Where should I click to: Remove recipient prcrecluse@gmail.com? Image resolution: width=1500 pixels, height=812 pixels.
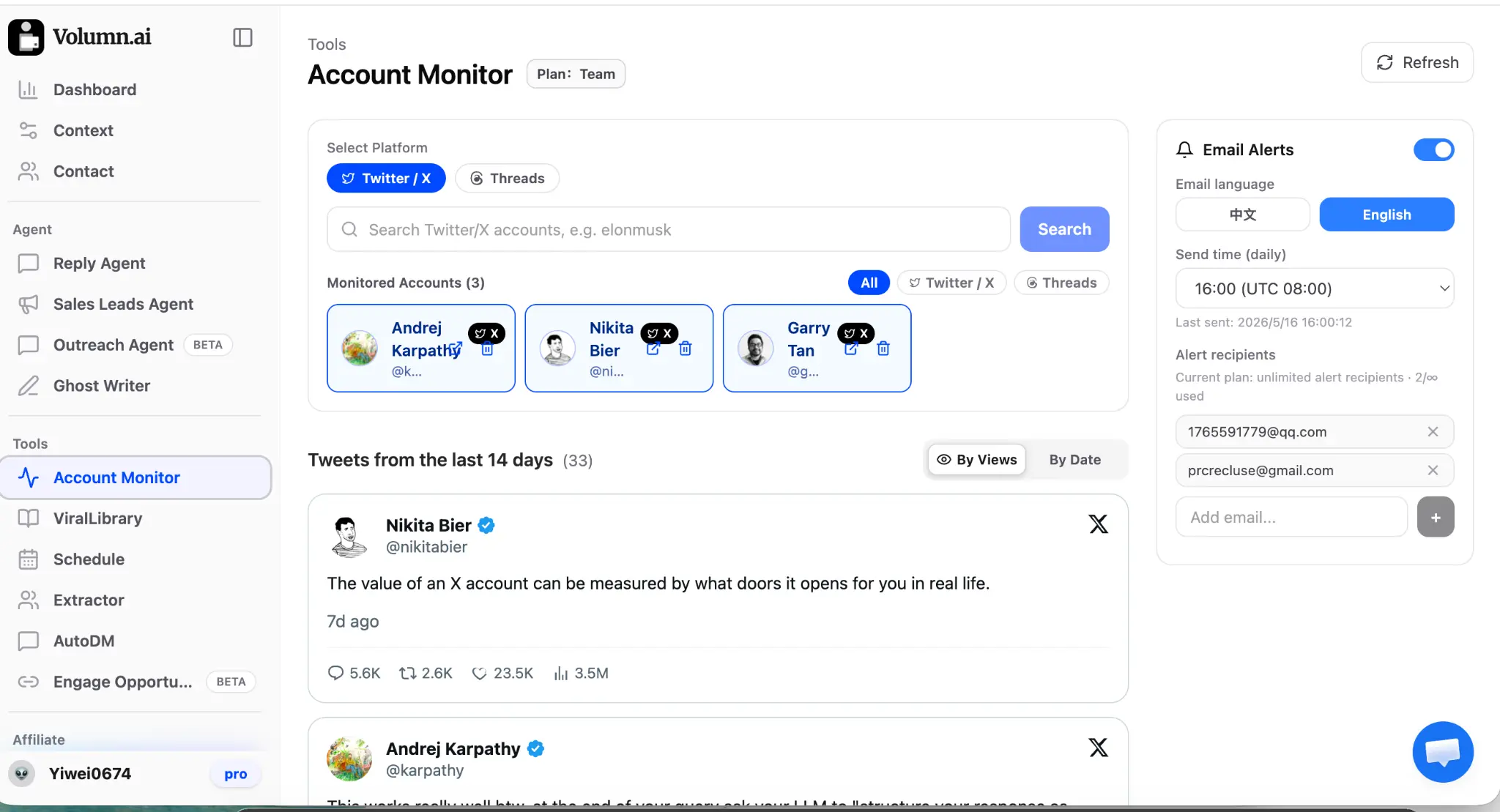click(x=1433, y=470)
